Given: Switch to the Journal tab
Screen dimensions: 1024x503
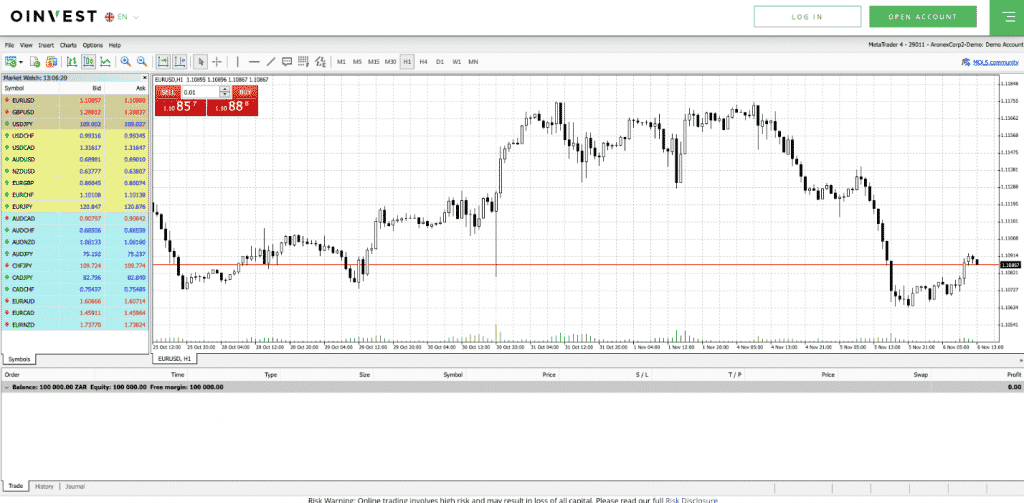Looking at the screenshot, I should point(74,487).
